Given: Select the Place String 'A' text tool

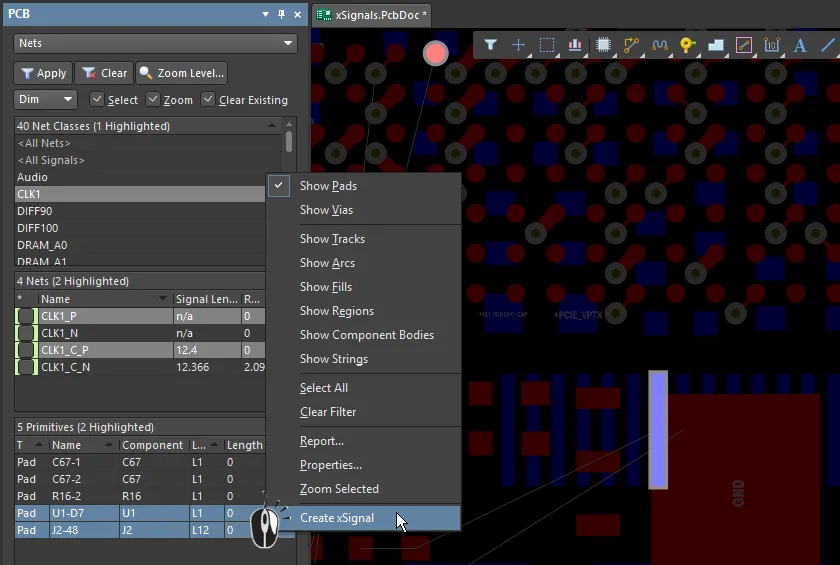Looking at the screenshot, I should click(800, 45).
